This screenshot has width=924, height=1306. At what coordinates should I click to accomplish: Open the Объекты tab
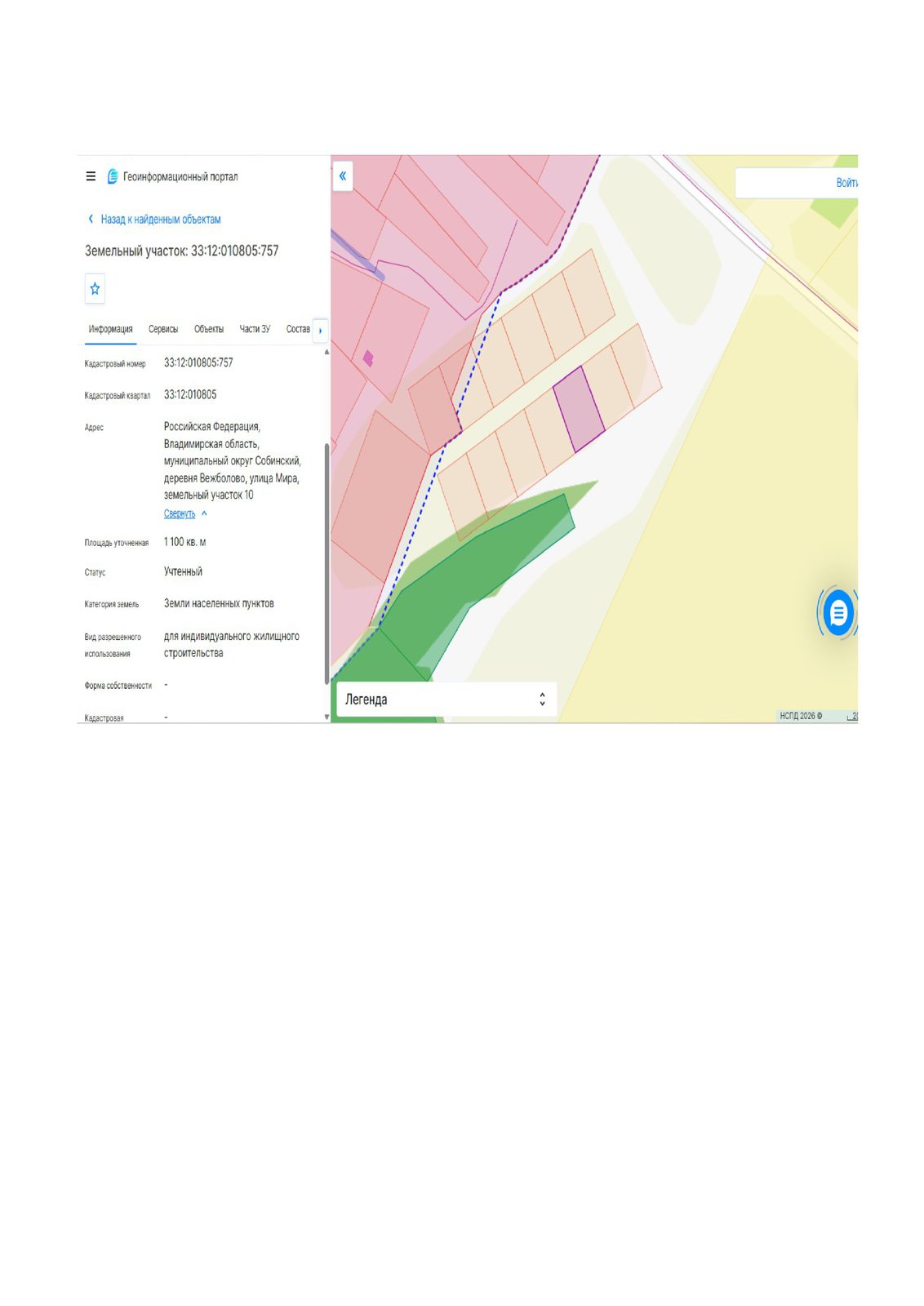pyautogui.click(x=209, y=329)
